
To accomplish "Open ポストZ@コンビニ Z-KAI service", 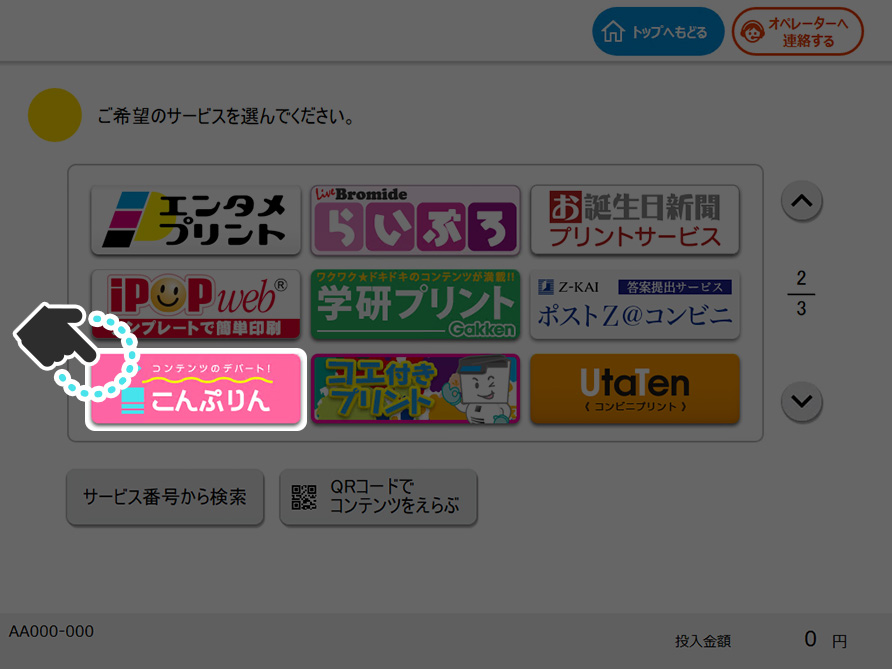I will (635, 304).
